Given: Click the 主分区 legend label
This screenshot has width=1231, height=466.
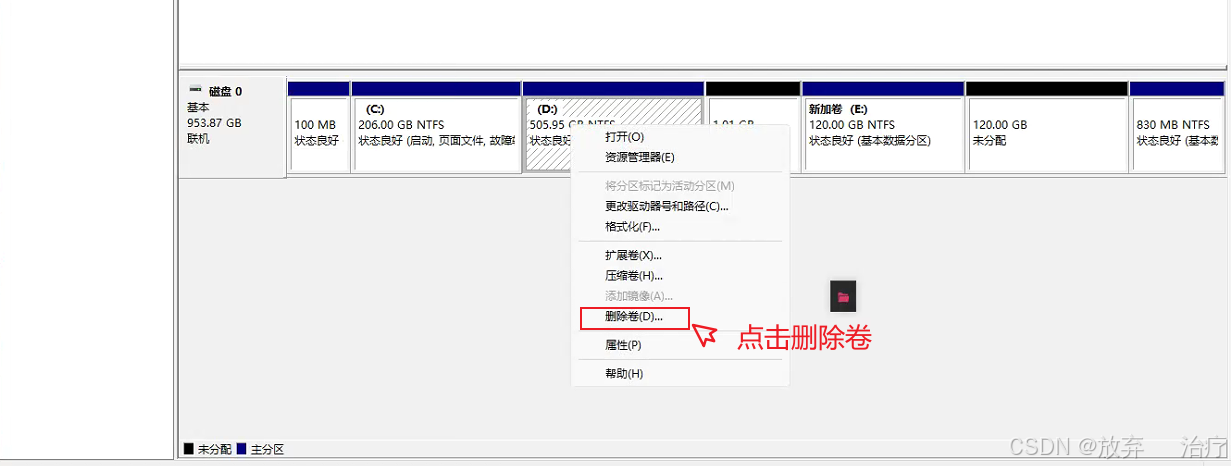Looking at the screenshot, I should [267, 449].
